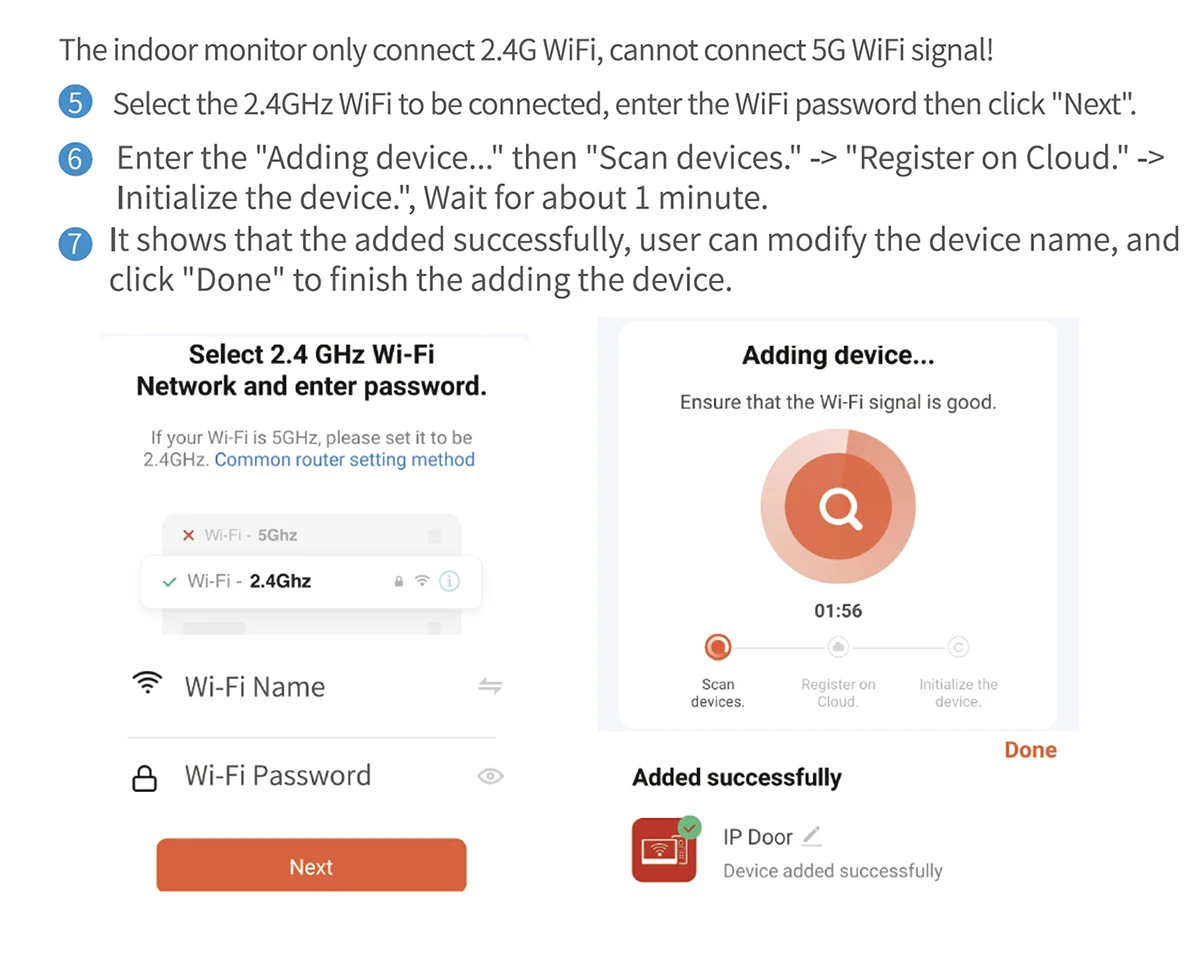Click the red X beside Wi-Fi 5Ghz

(189, 535)
